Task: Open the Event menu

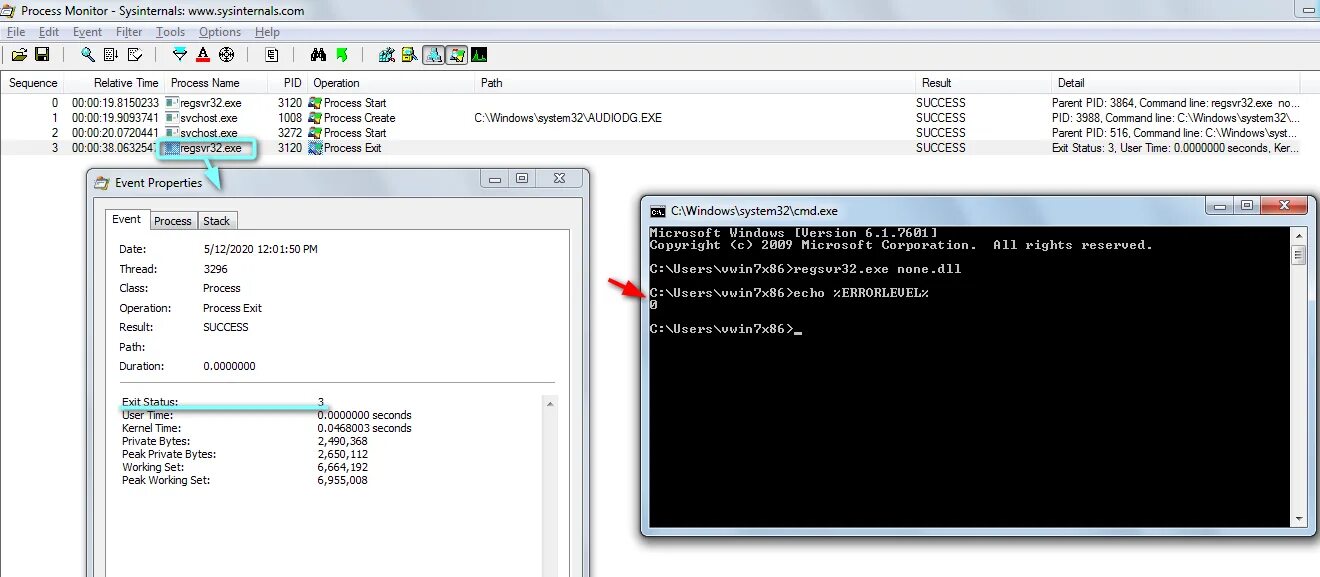Action: tap(87, 32)
